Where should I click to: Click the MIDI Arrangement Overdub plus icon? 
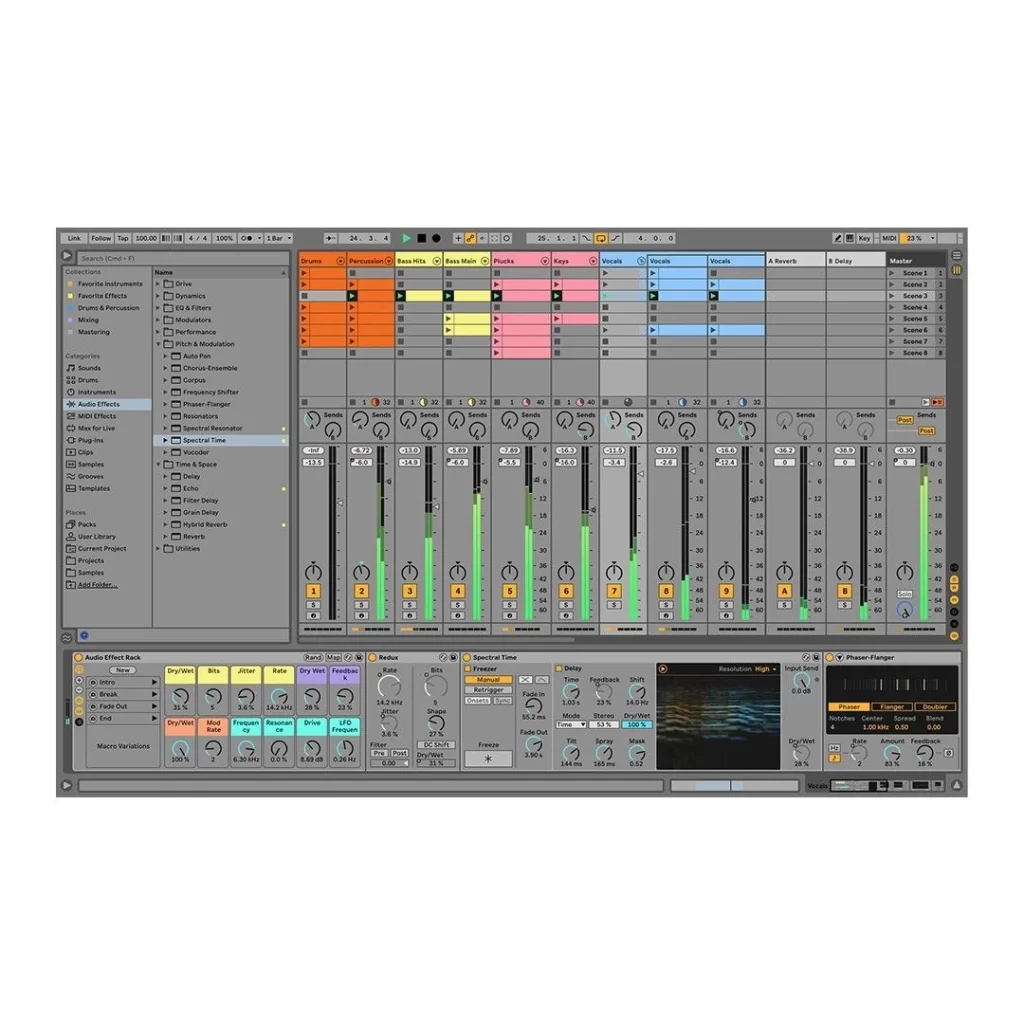point(458,238)
